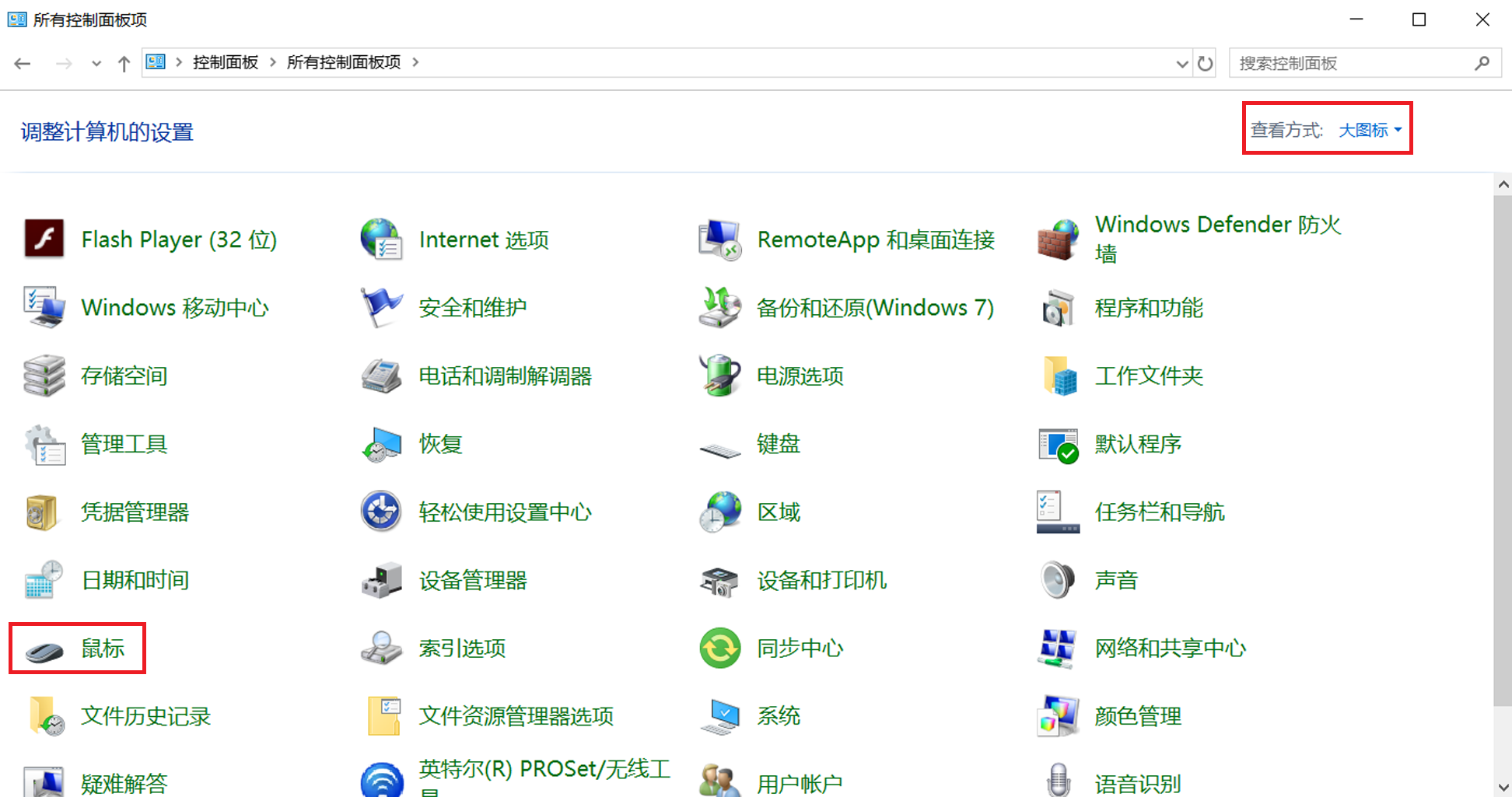Open the 声音 speaker icon
This screenshot has width=1512, height=797.
1058,580
